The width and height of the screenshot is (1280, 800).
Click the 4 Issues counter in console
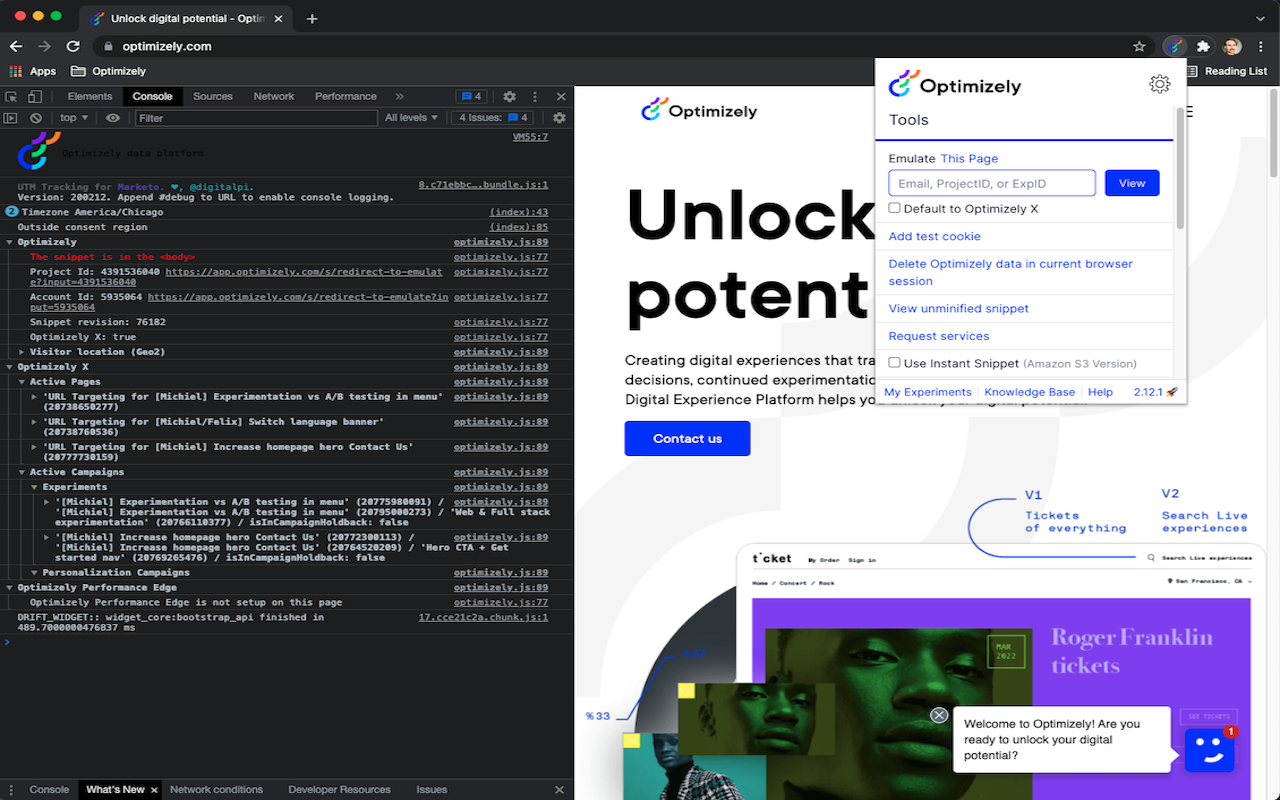(x=493, y=118)
